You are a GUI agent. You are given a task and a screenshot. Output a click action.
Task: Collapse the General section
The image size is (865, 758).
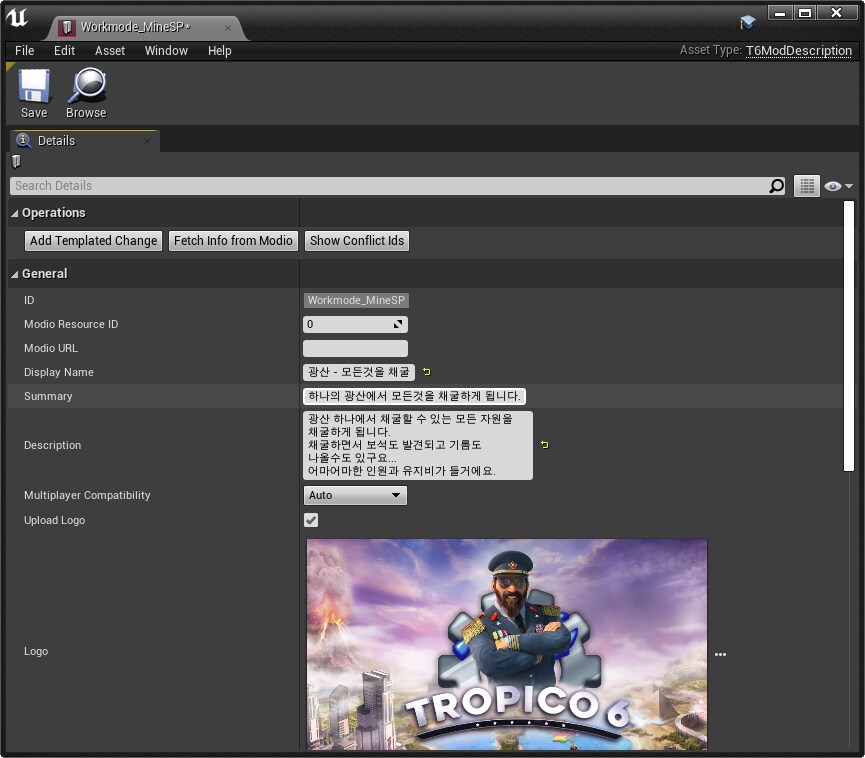tap(15, 274)
